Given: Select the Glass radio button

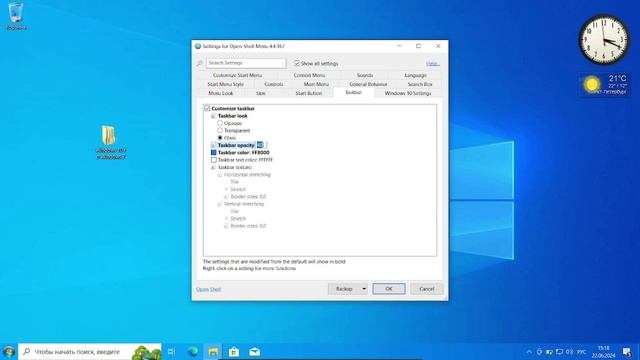Looking at the screenshot, I should (x=220, y=138).
